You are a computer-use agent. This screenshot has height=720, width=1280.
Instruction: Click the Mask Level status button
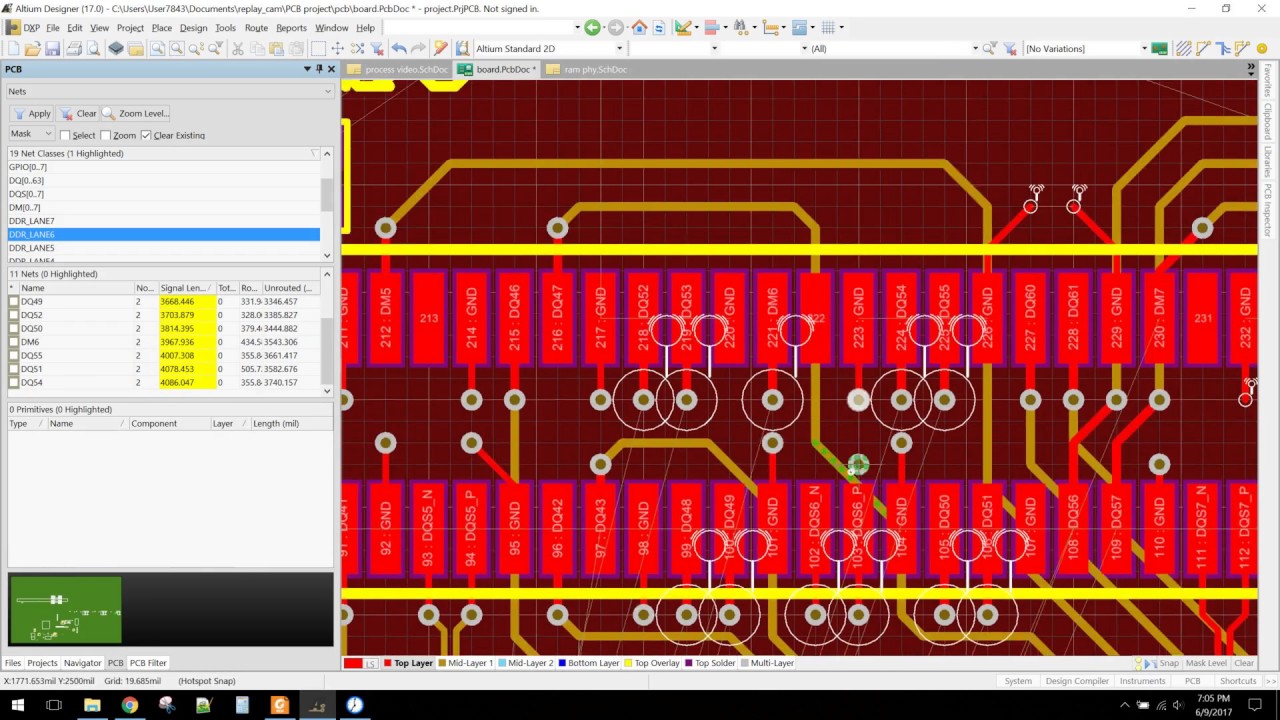tap(1205, 663)
